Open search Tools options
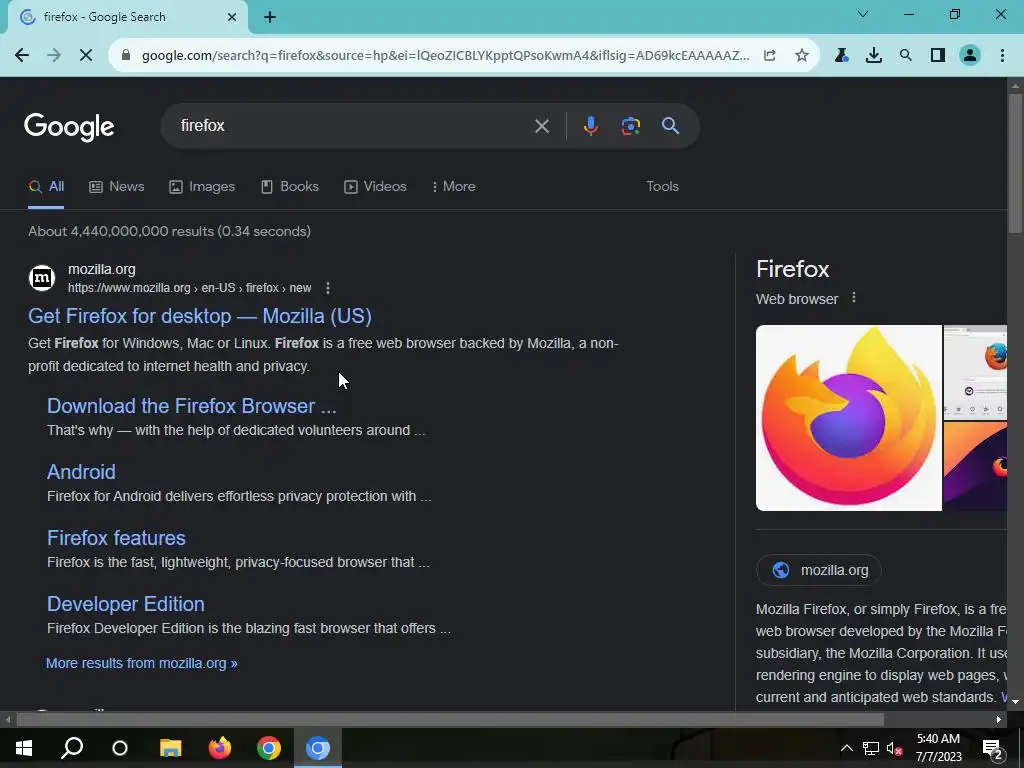Screen dimensions: 1024x768 click(x=662, y=187)
